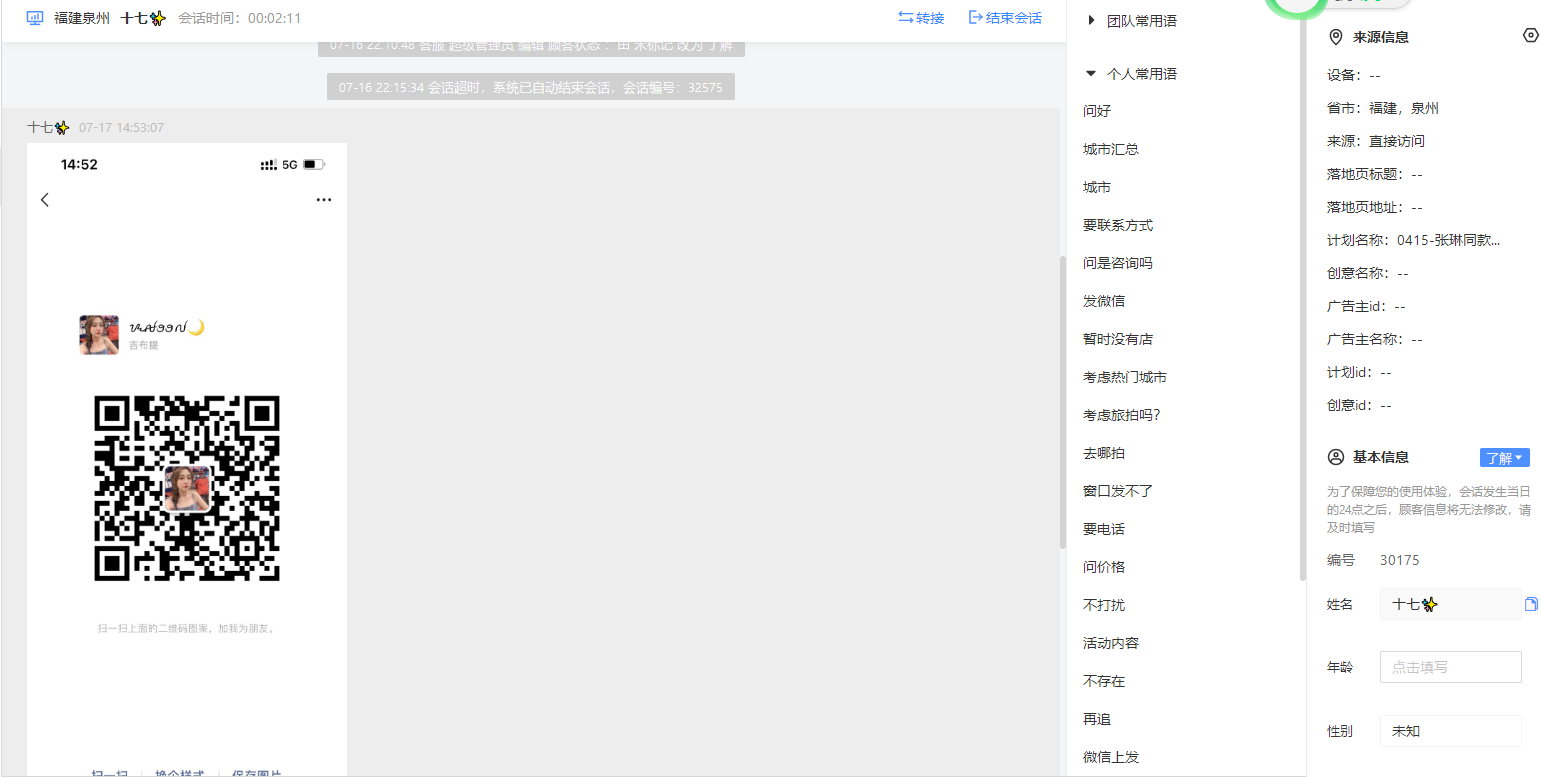Image resolution: width=1541 pixels, height=777 pixels.
Task: Click the 省市 value 福建, 泉州
Action: [x=1404, y=108]
